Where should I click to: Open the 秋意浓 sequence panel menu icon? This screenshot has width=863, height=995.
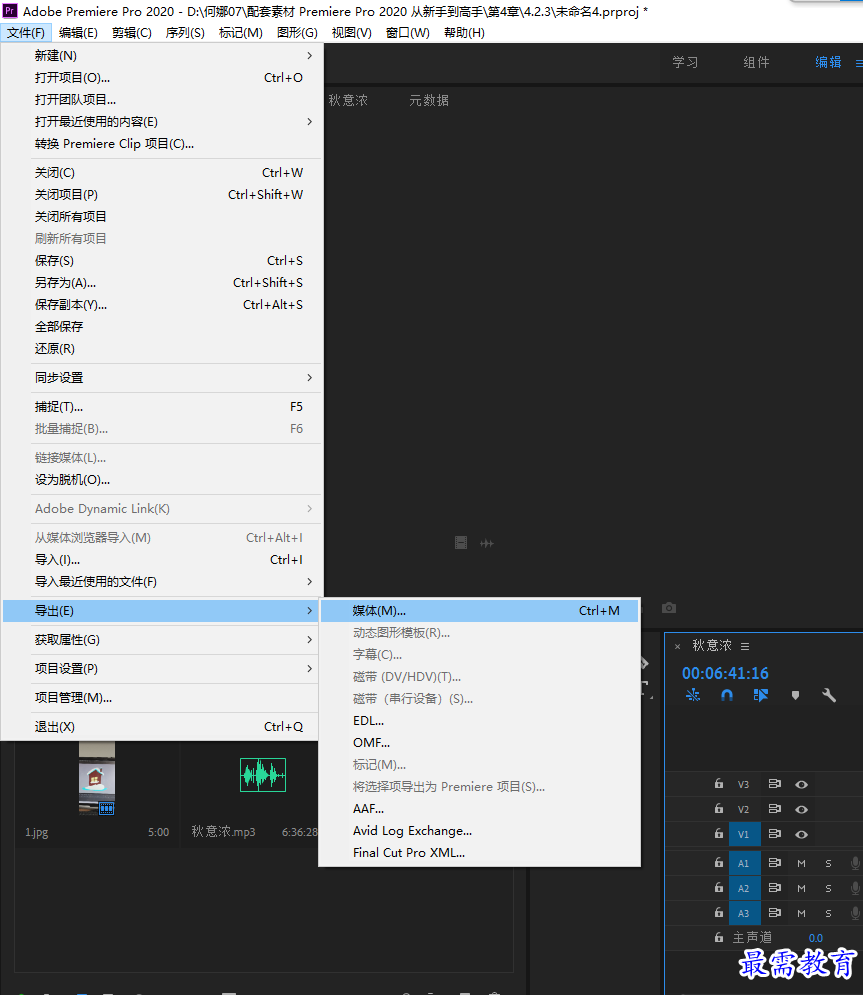pos(745,646)
